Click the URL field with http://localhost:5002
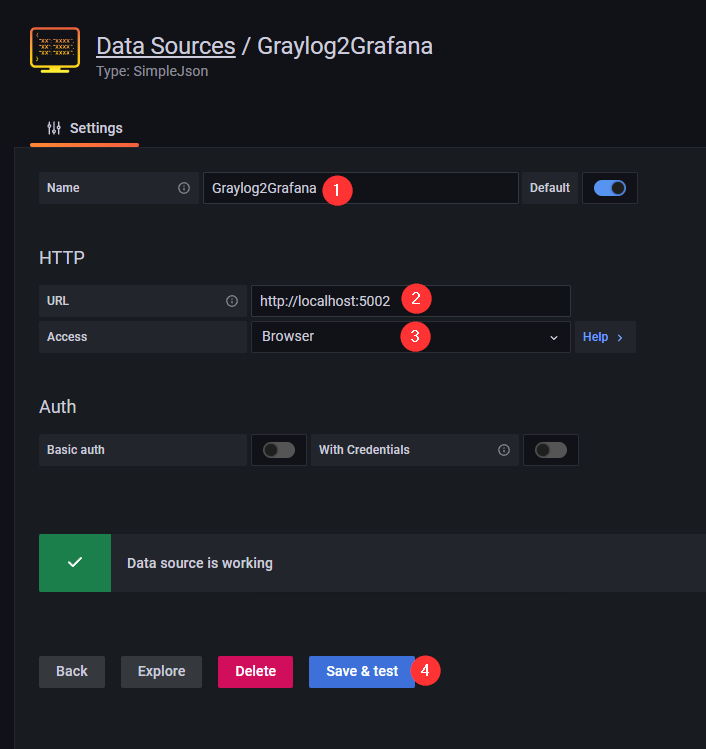The width and height of the screenshot is (706, 749). click(411, 301)
